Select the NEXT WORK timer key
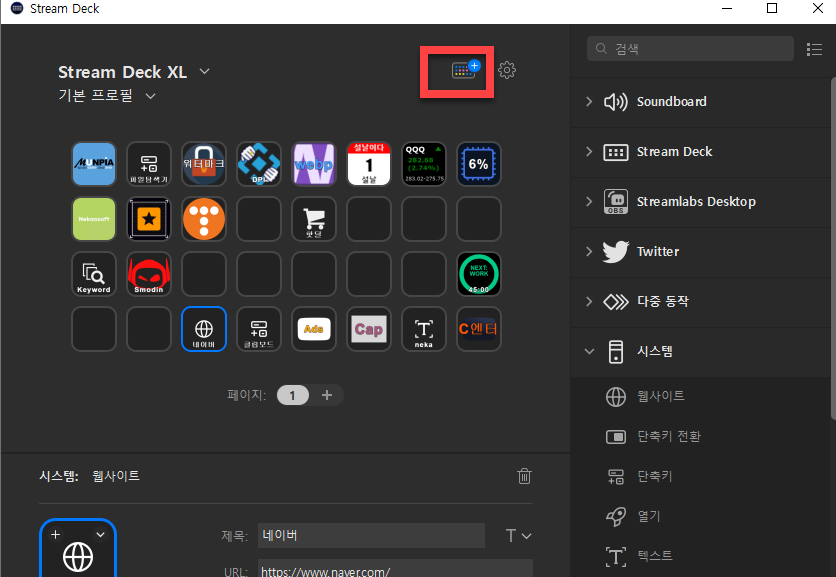Image resolution: width=836 pixels, height=577 pixels. [479, 274]
